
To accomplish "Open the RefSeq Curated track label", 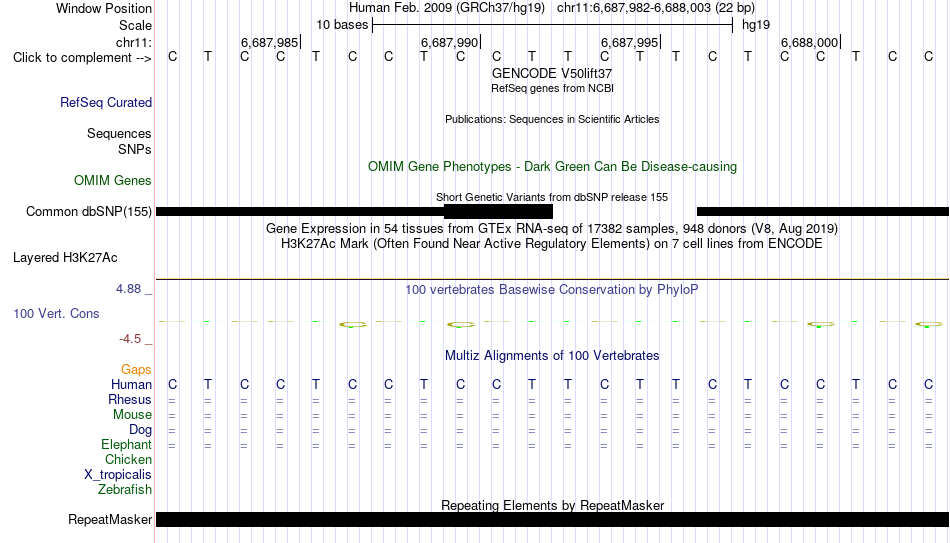I will pyautogui.click(x=106, y=102).
